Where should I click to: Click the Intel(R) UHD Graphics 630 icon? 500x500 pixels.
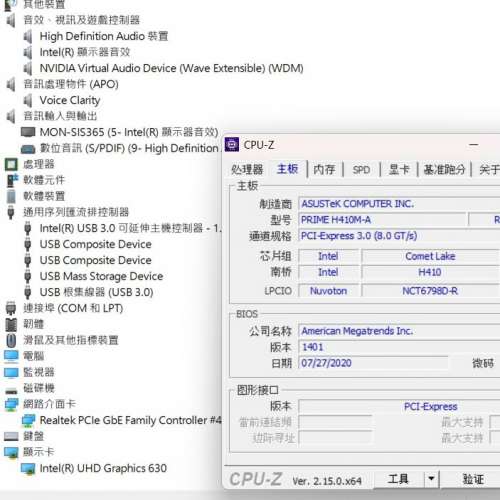[28, 468]
